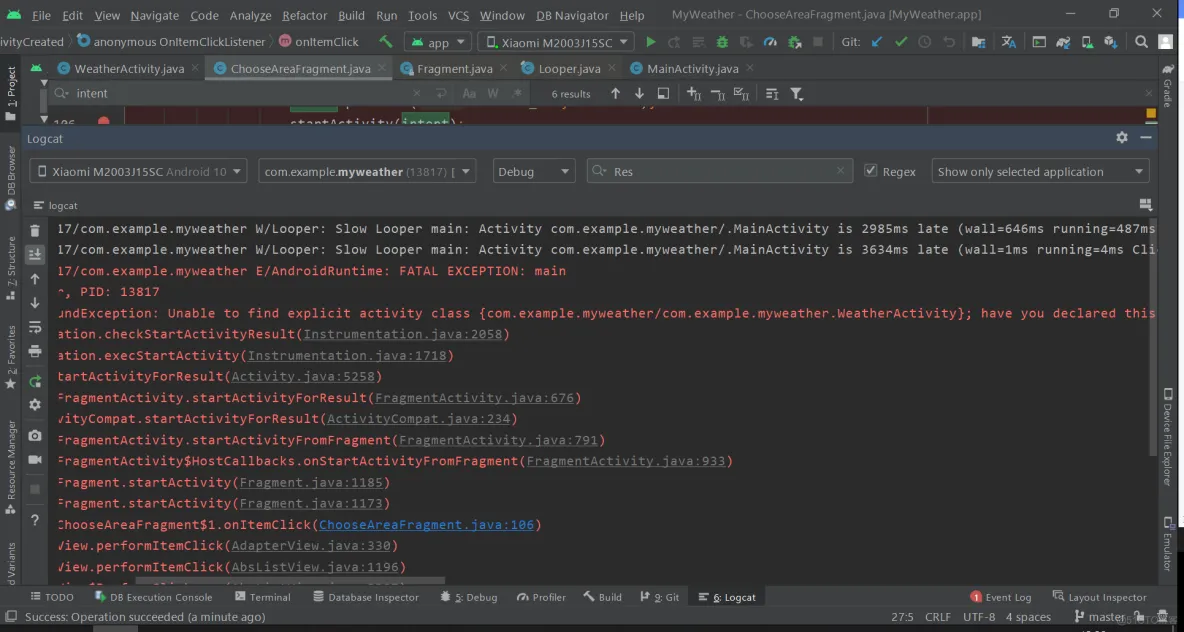1184x632 pixels.
Task: Toggle Match Case Aa in search bar
Action: (469, 94)
